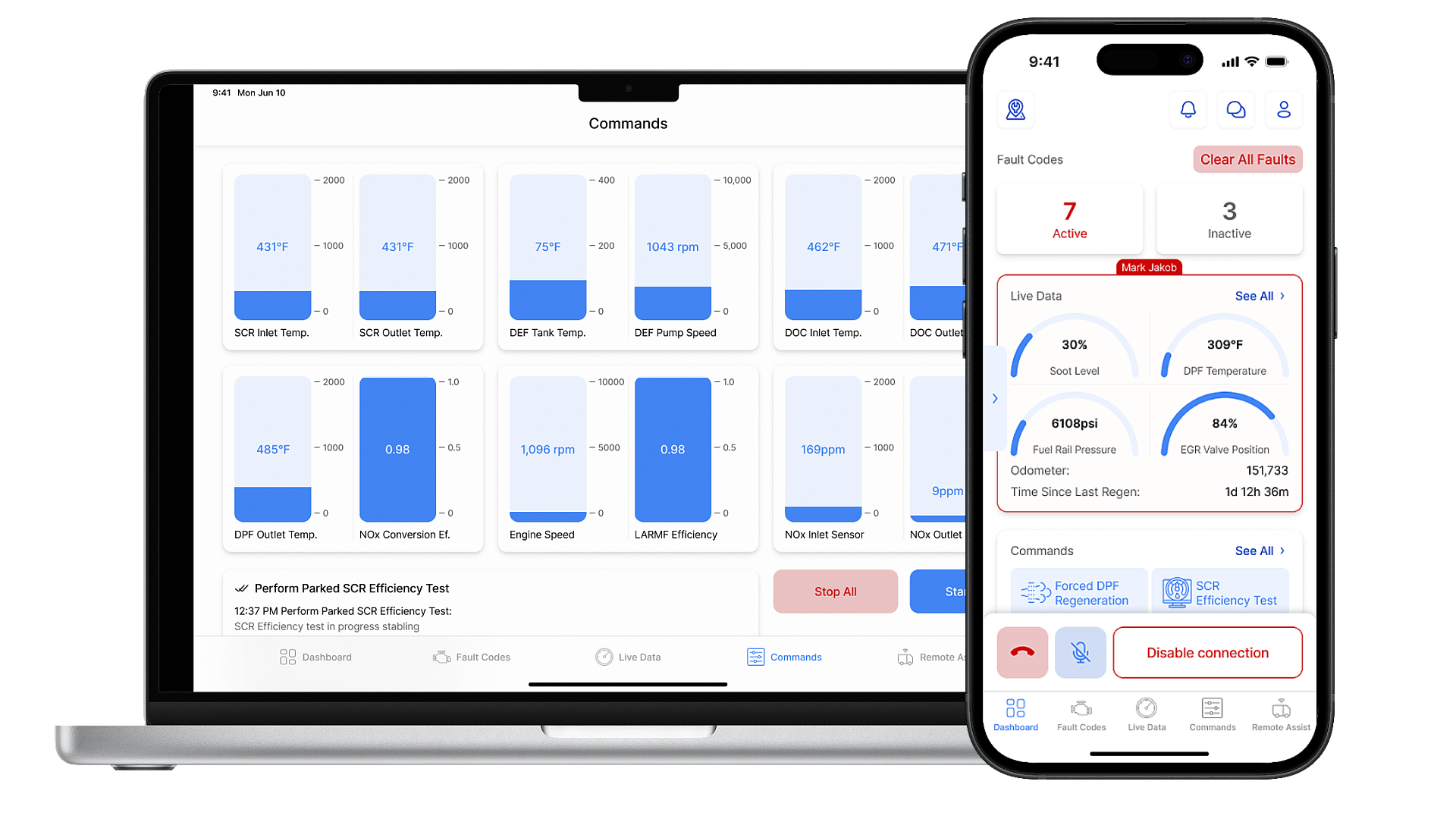Open the chat bubble icon
The image size is (1456, 819).
(1235, 110)
